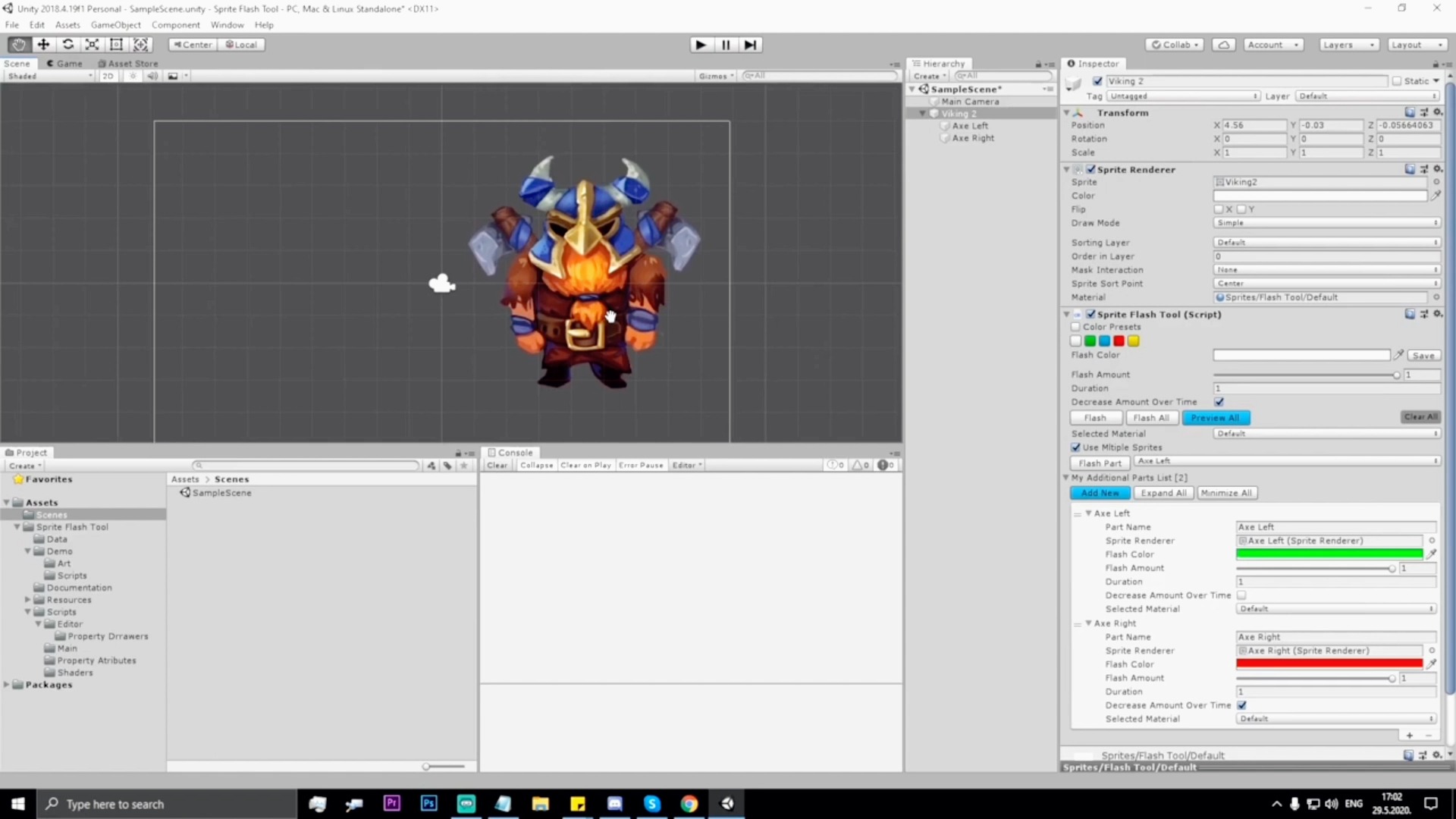This screenshot has height=819, width=1456.
Task: Select the Scale tool
Action: (x=92, y=45)
